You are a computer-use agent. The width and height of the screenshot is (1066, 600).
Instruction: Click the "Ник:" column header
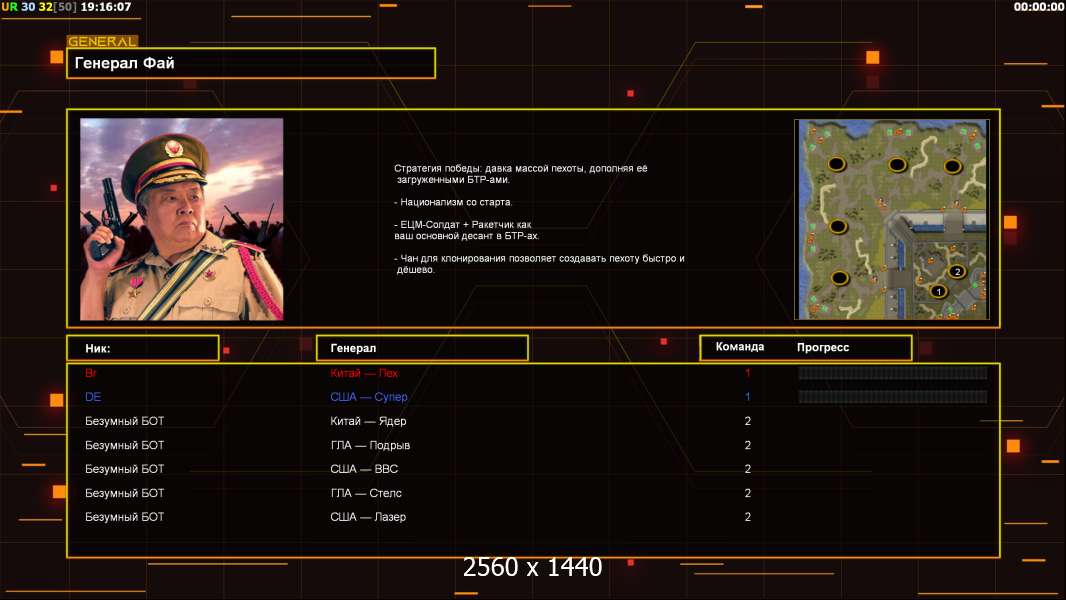[x=143, y=348]
